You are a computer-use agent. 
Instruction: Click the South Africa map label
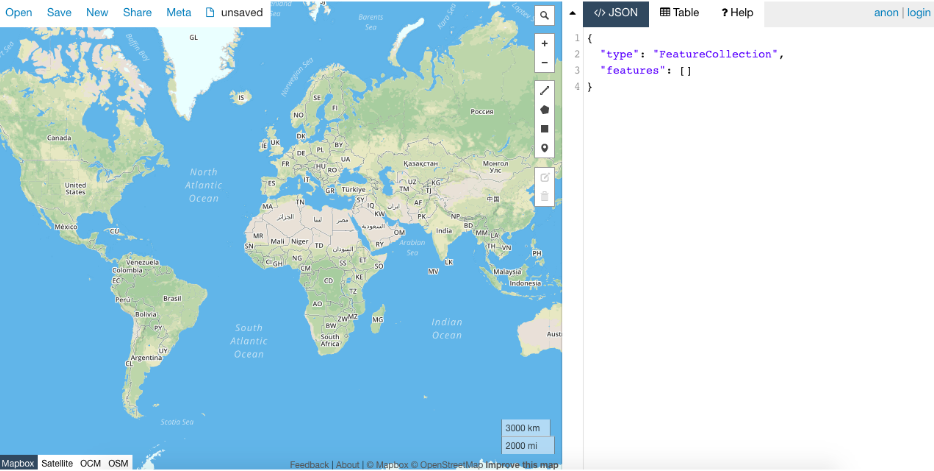(330, 340)
